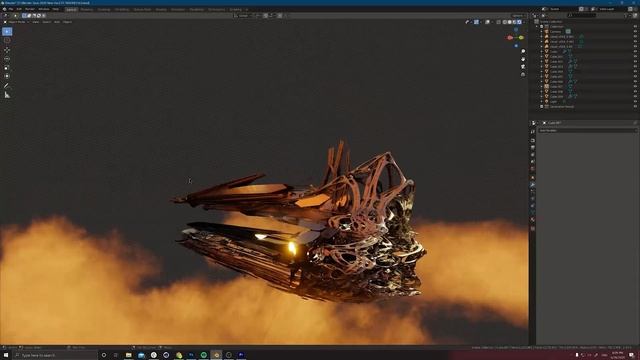Switch viewport to Rendered shading
640x360 pixels.
pyautogui.click(x=519, y=22)
